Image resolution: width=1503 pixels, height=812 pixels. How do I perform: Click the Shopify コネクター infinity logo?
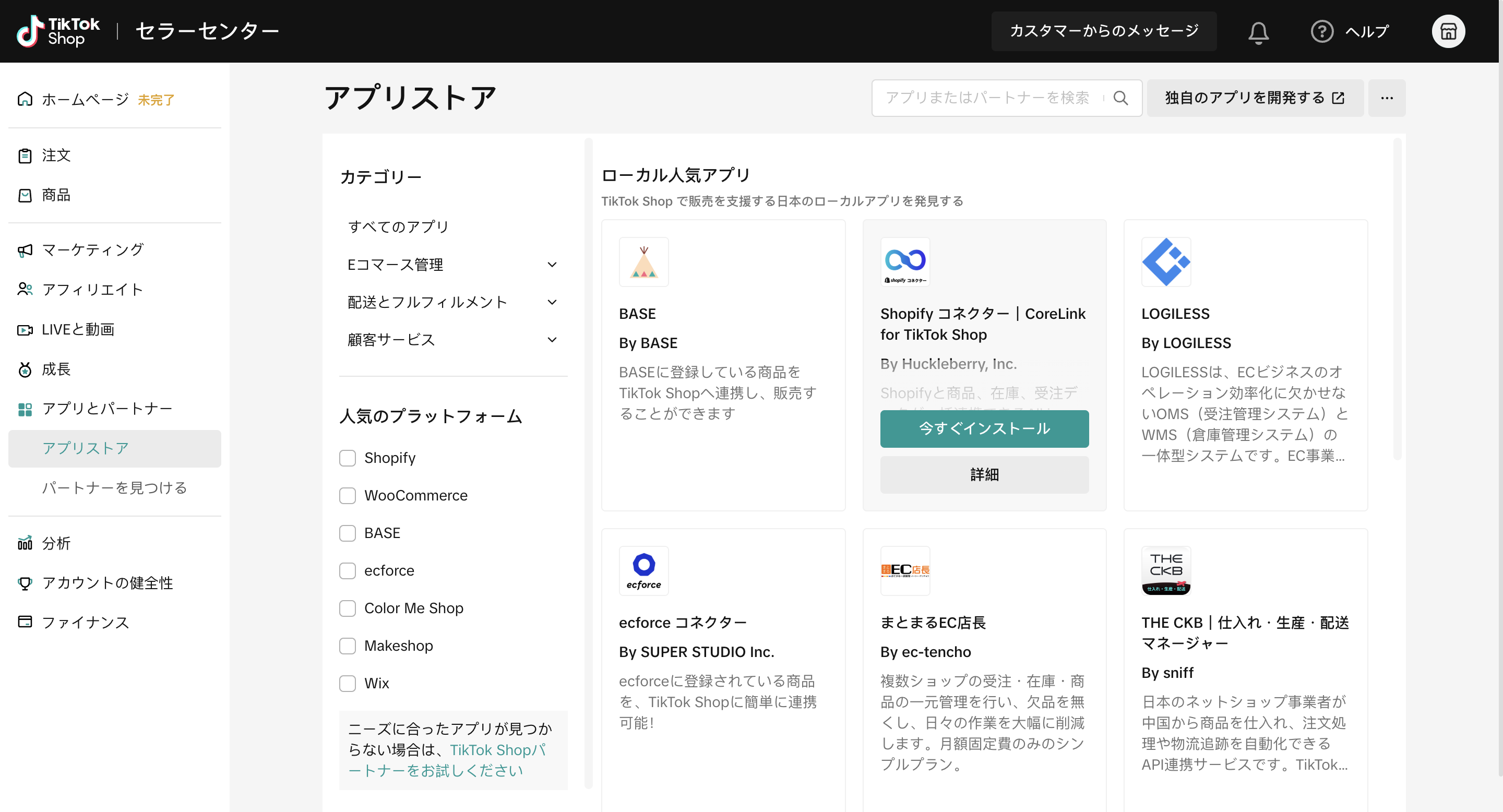[905, 262]
